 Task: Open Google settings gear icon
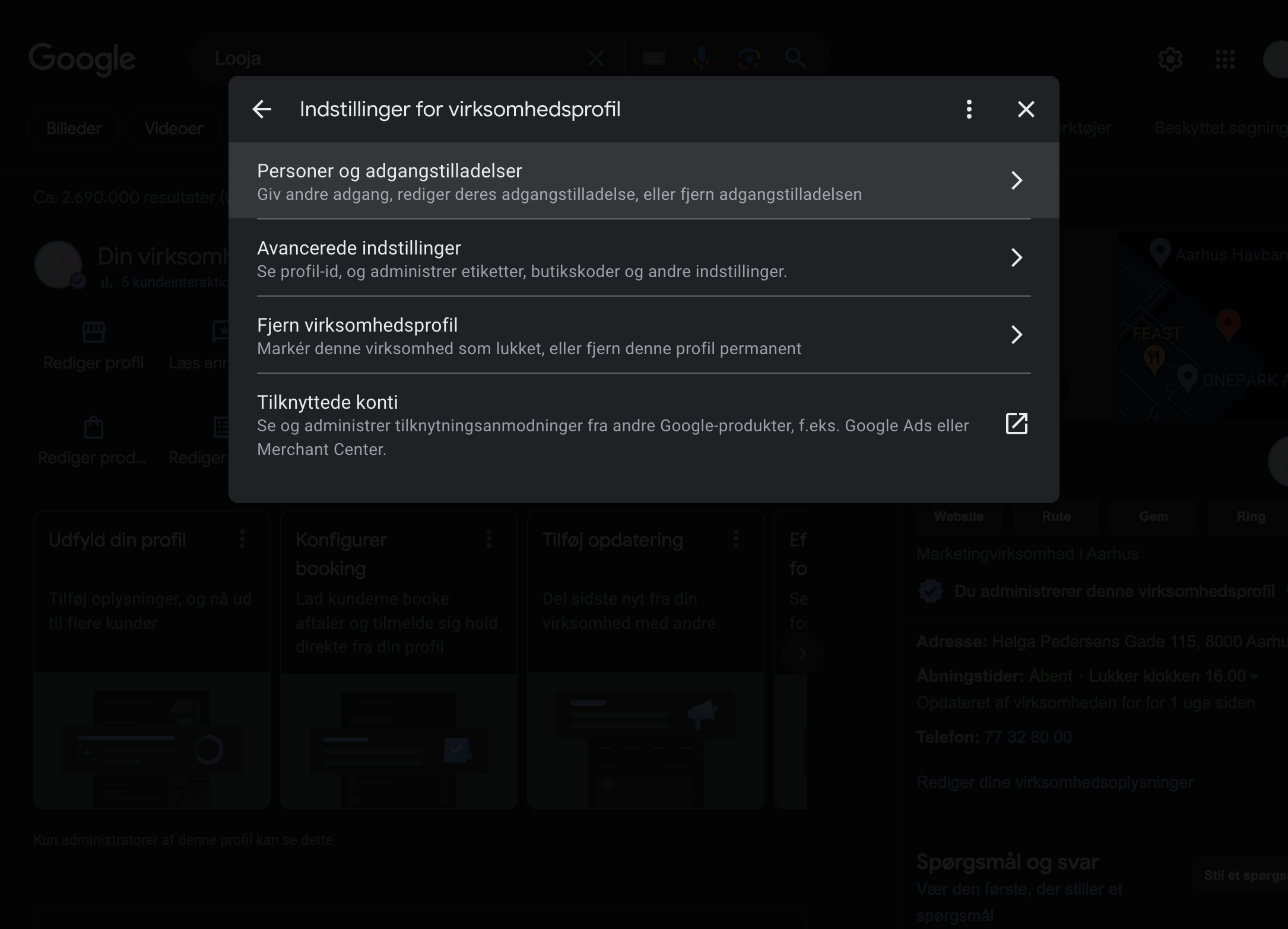(x=1170, y=59)
